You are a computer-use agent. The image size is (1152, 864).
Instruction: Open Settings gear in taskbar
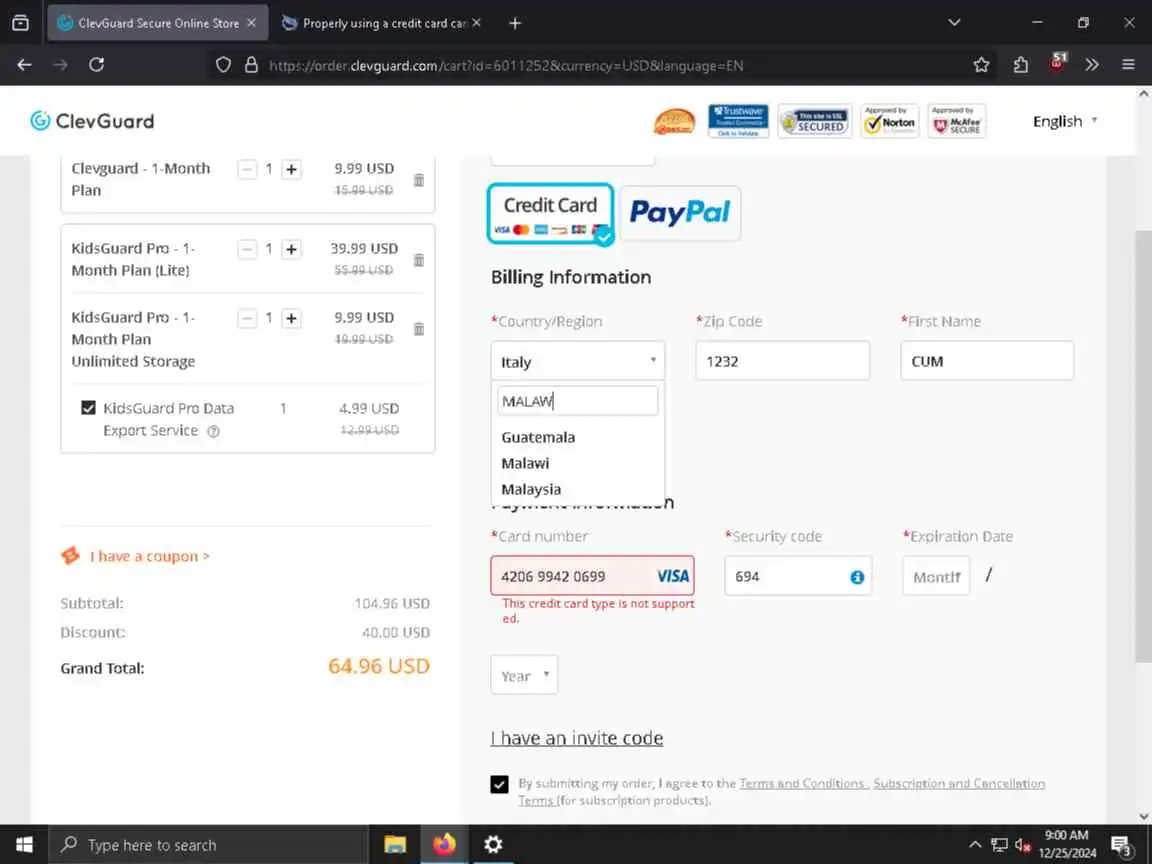coord(493,845)
